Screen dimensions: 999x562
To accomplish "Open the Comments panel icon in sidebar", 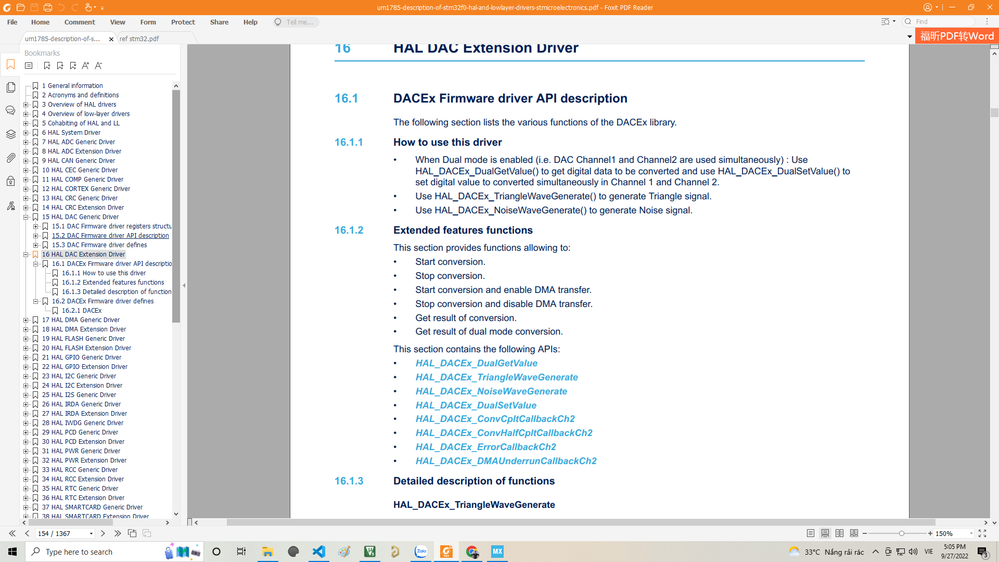I will pyautogui.click(x=11, y=111).
